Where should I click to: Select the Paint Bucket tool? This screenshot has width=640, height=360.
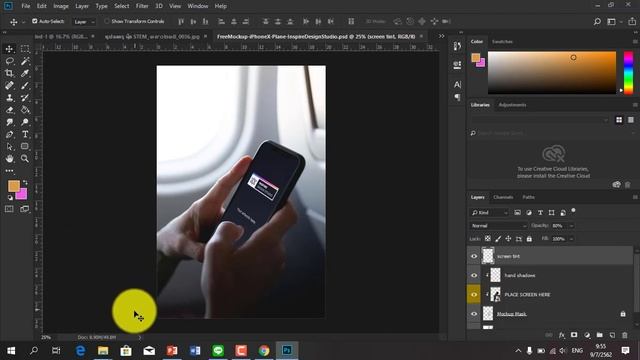coord(25,110)
